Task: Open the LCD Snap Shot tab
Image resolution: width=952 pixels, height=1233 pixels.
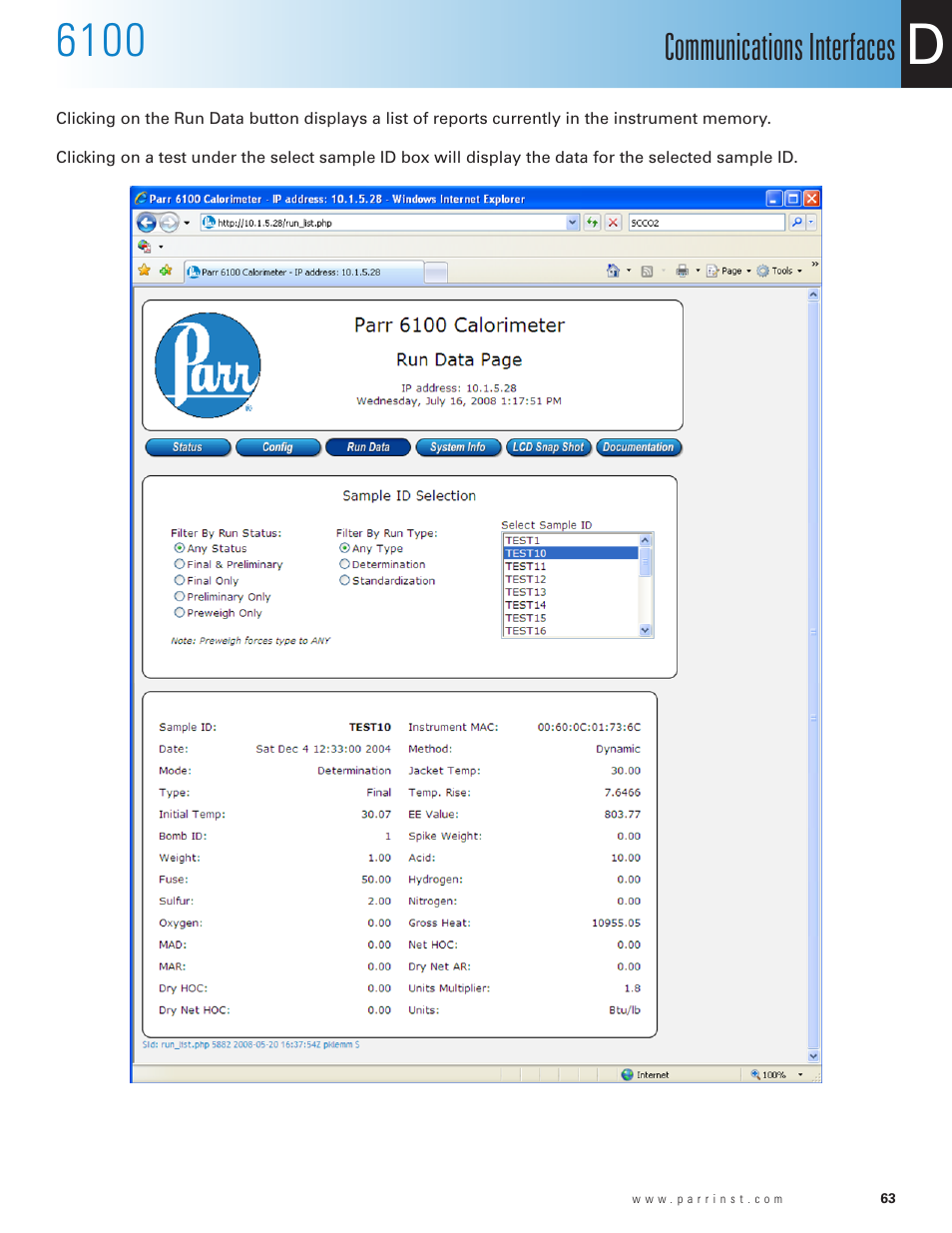Action: (548, 447)
